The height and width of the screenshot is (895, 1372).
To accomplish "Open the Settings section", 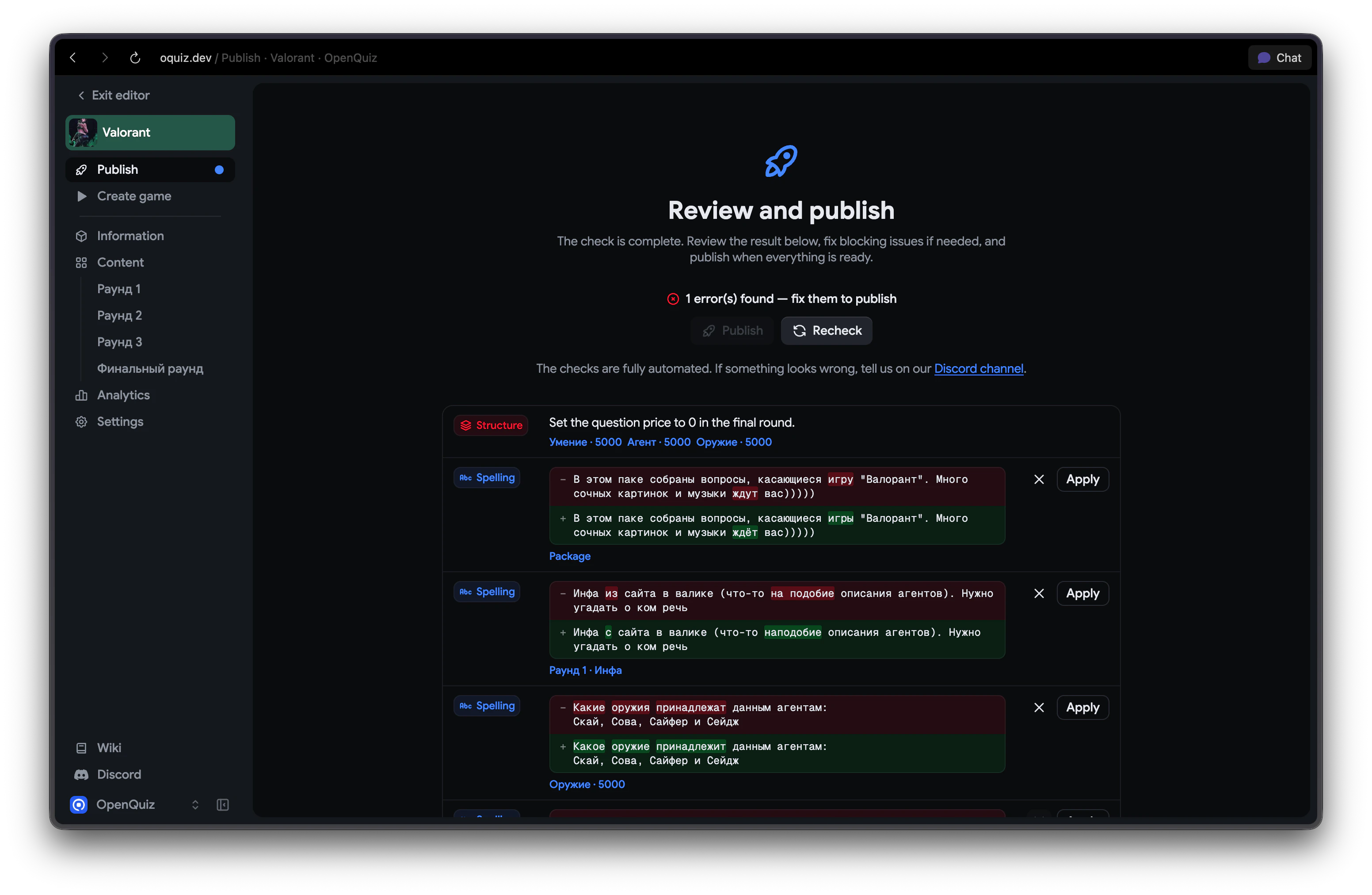I will [150, 421].
